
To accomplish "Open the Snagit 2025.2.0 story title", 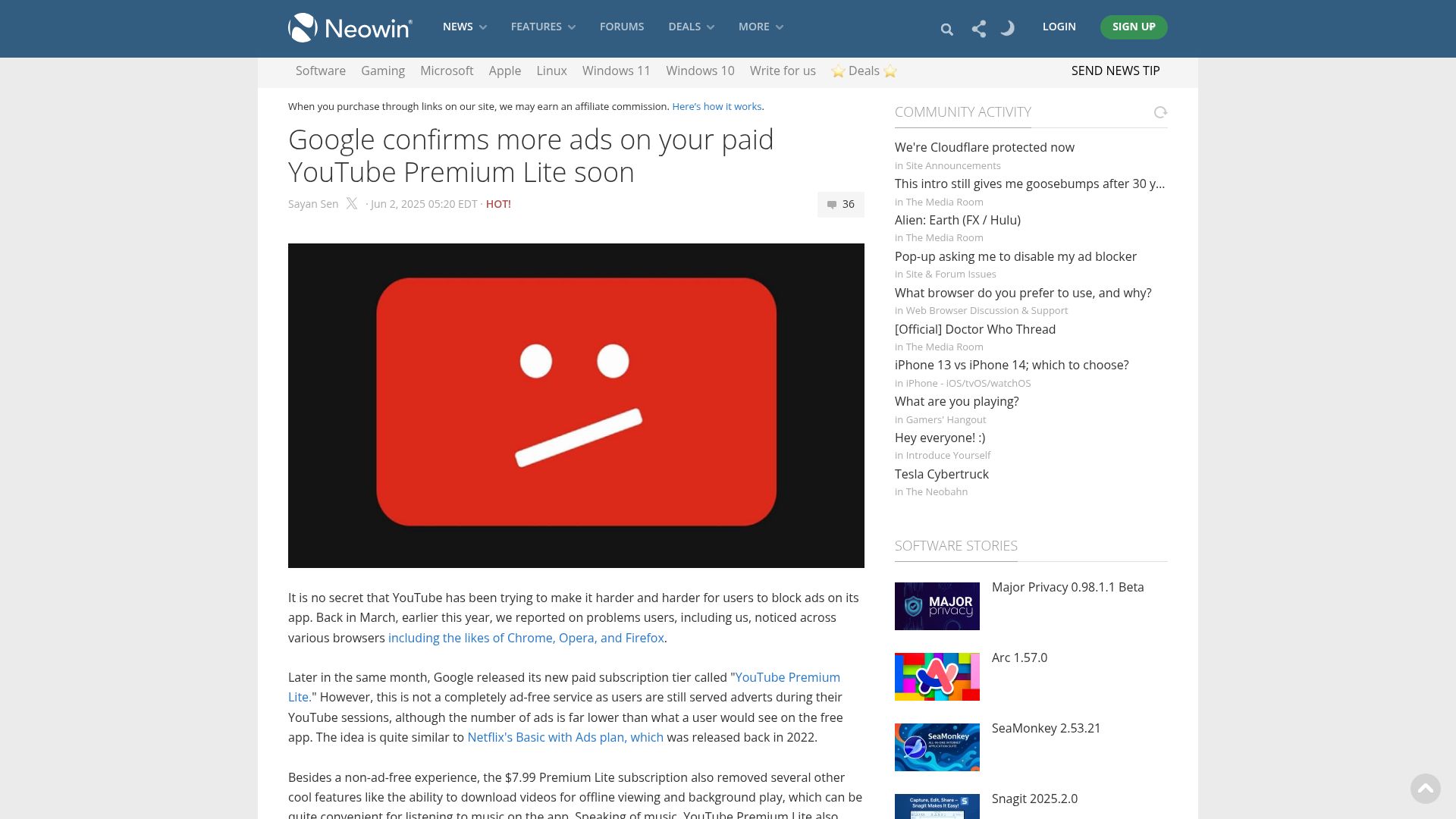I will pos(1034,799).
